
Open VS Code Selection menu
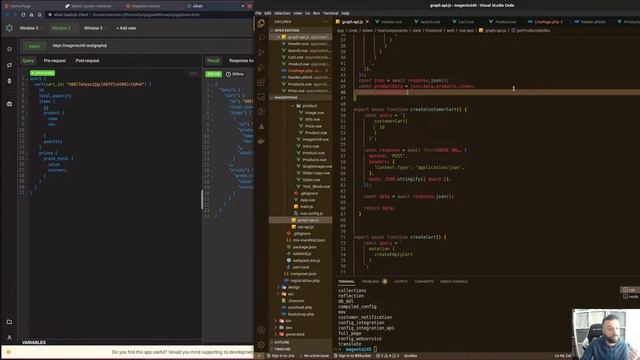click(x=282, y=13)
